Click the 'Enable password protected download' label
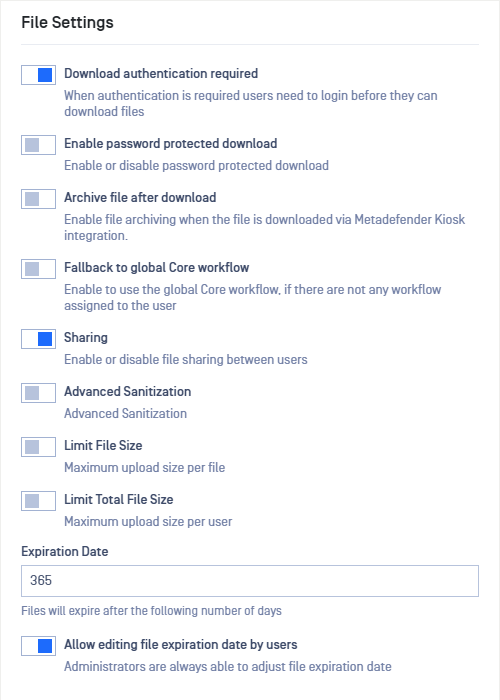Screen dimensions: 500x700 point(171,143)
